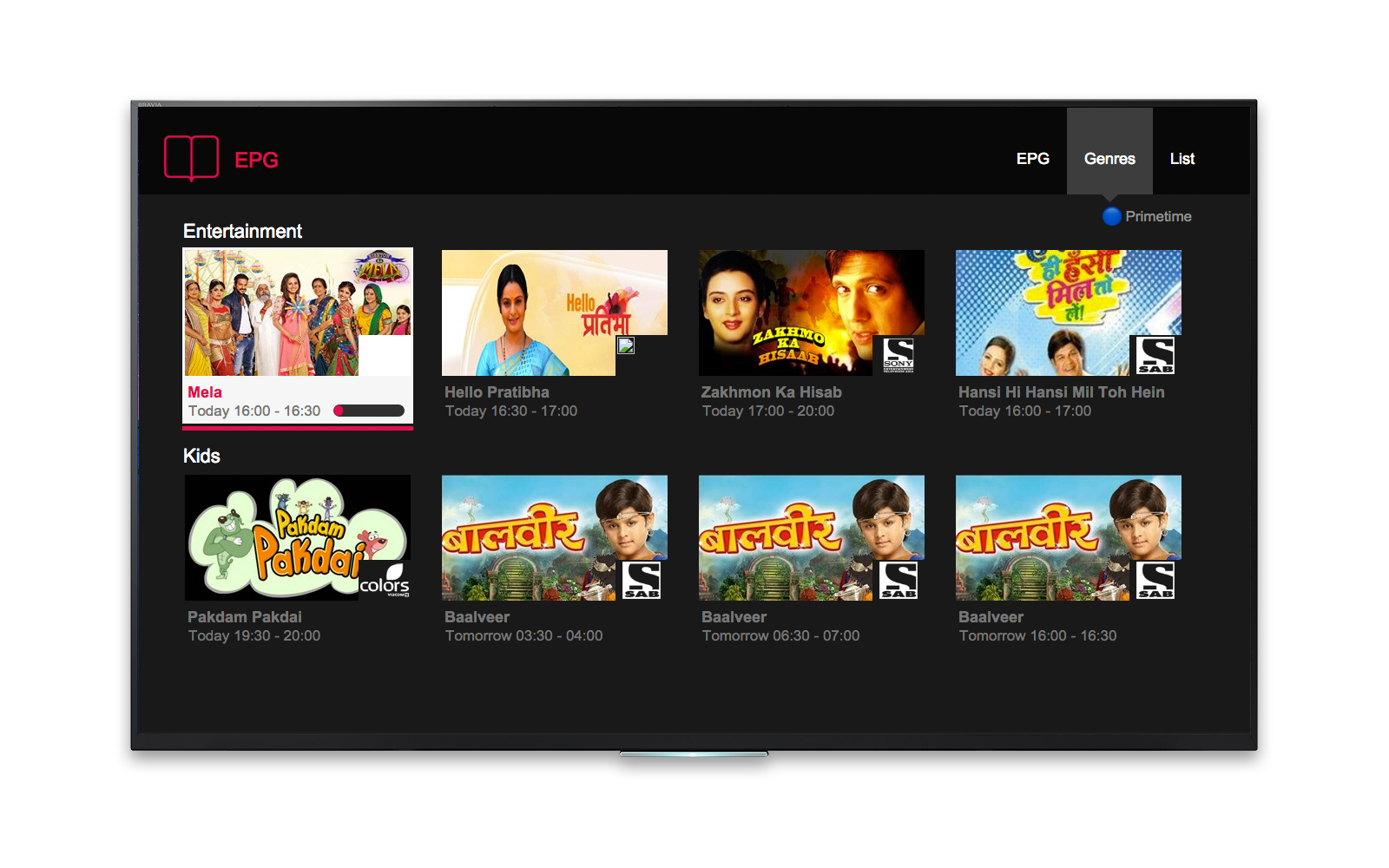
Task: Click the Hello Pratibha title text
Action: [497, 392]
